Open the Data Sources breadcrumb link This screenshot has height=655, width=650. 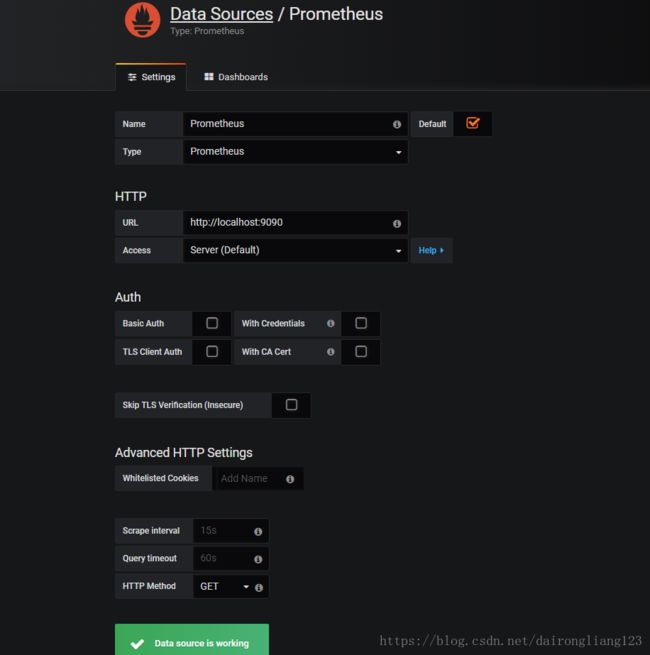pyautogui.click(x=221, y=14)
